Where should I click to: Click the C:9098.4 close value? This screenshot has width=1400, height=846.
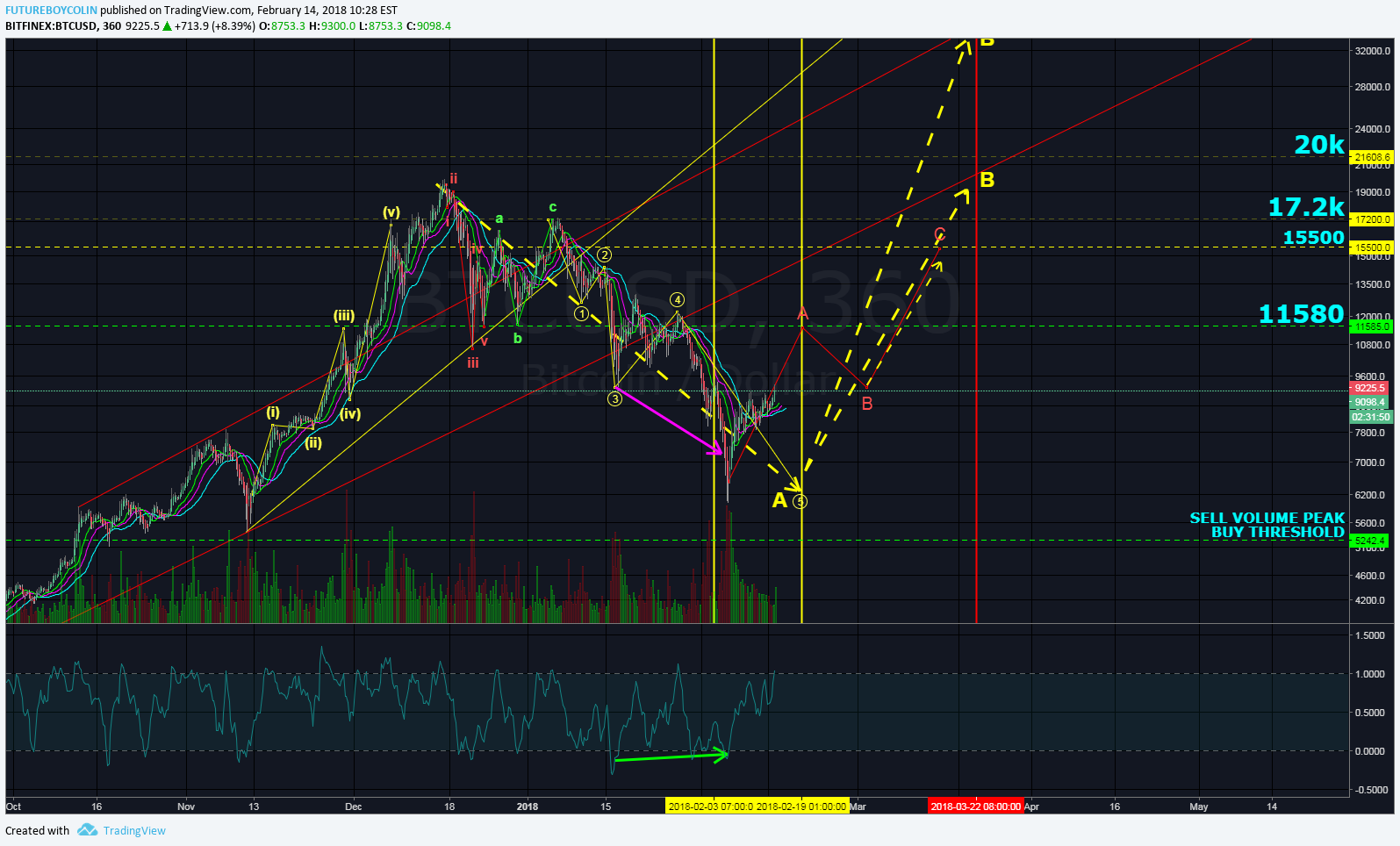tap(428, 26)
